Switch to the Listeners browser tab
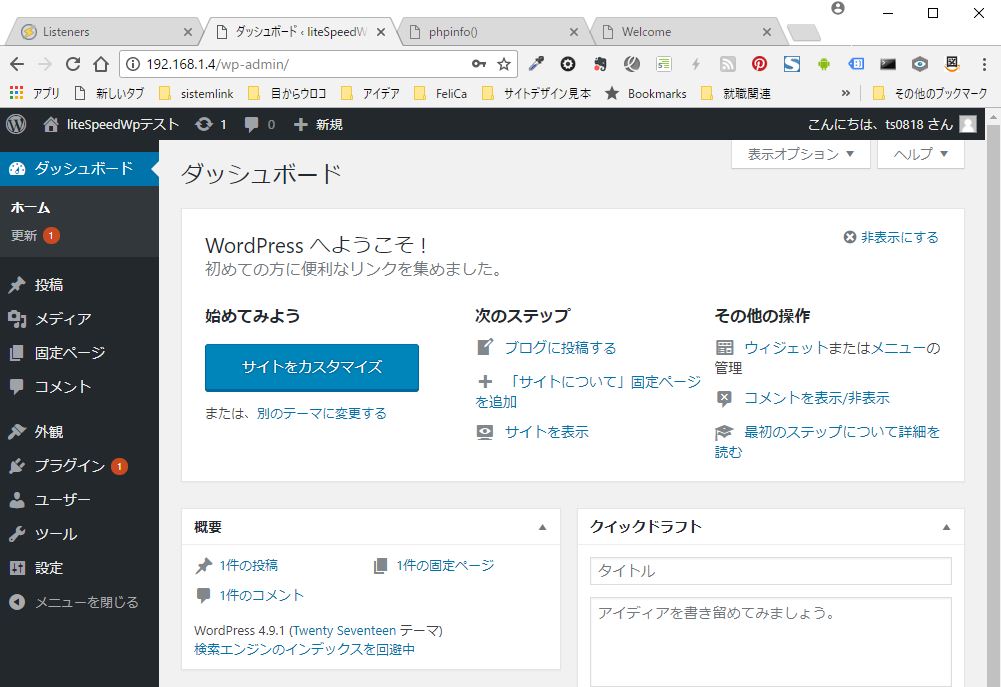1001x687 pixels. pos(105,32)
